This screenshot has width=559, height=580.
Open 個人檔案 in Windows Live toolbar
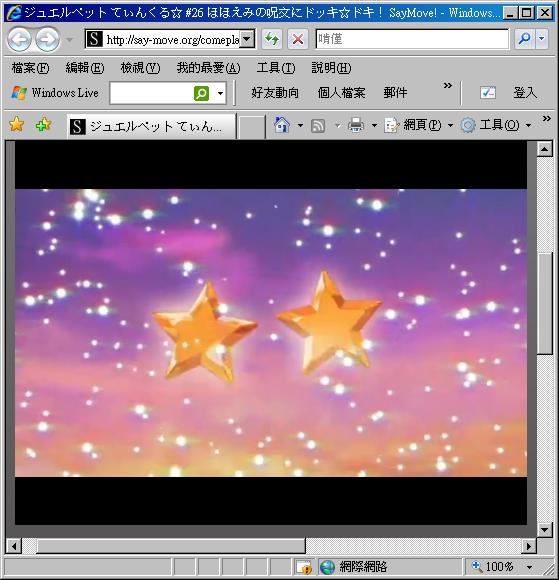point(341,93)
